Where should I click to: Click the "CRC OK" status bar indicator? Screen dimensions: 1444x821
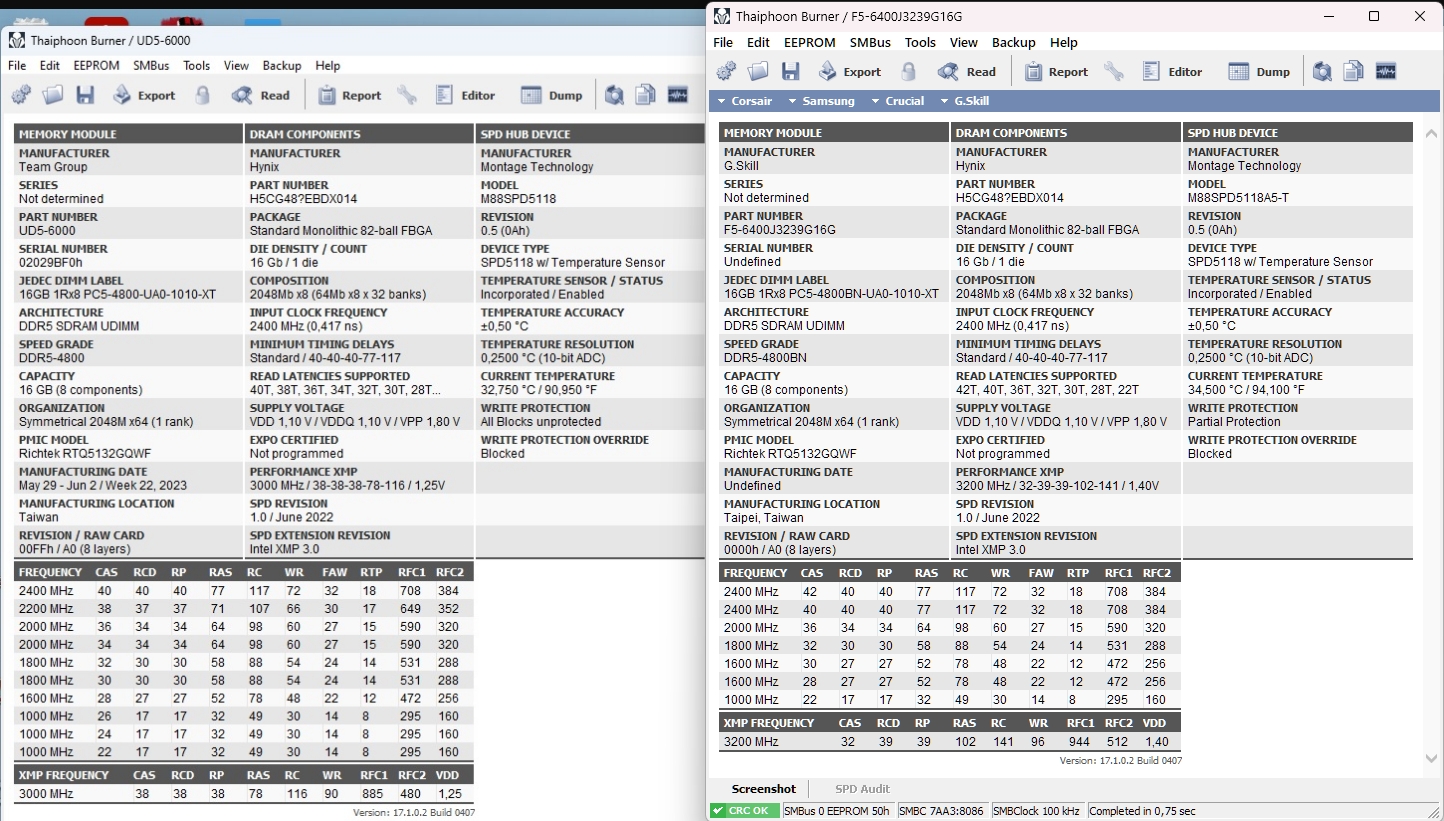(744, 811)
